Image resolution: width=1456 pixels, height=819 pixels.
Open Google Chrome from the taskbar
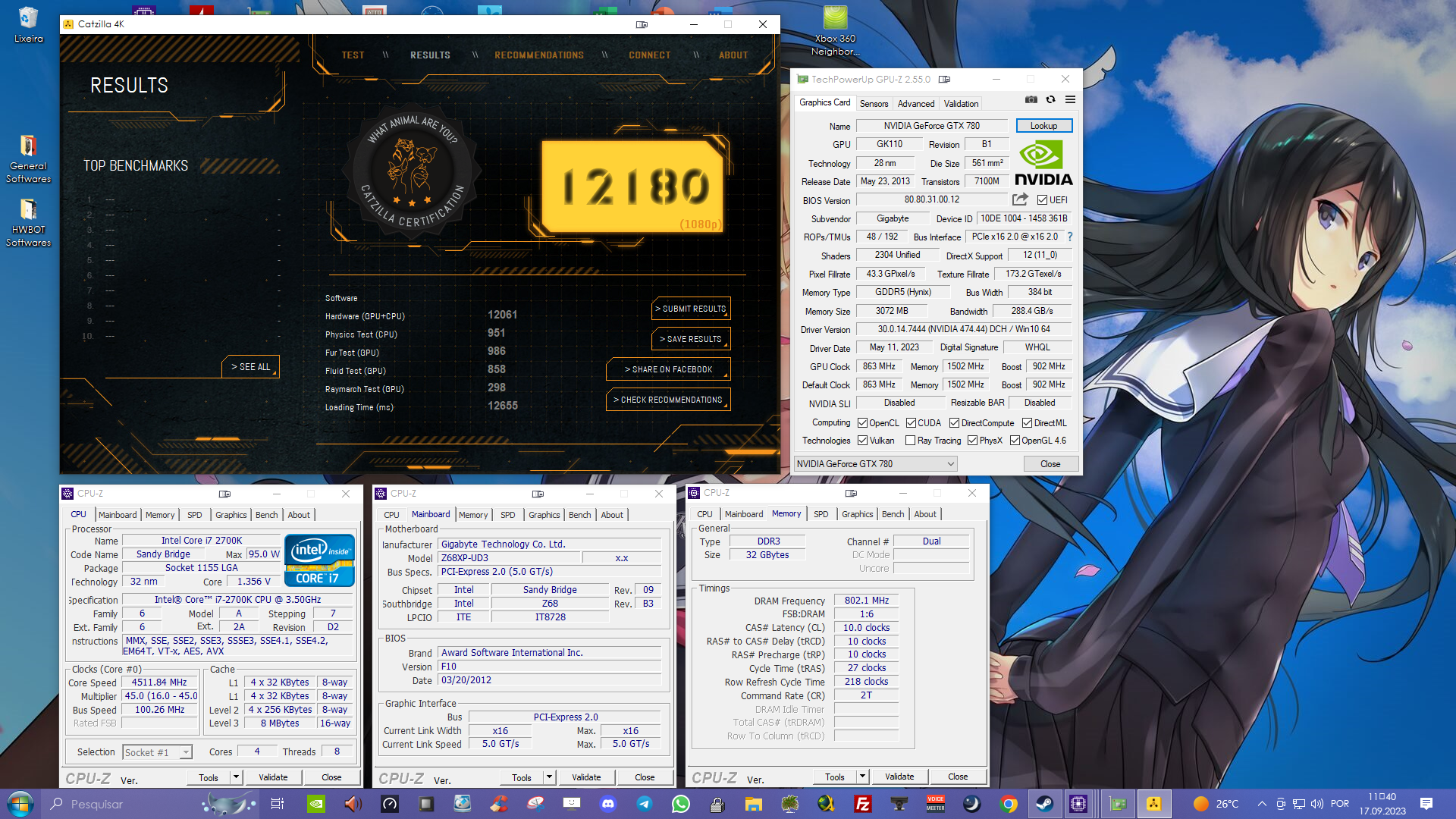1008,804
